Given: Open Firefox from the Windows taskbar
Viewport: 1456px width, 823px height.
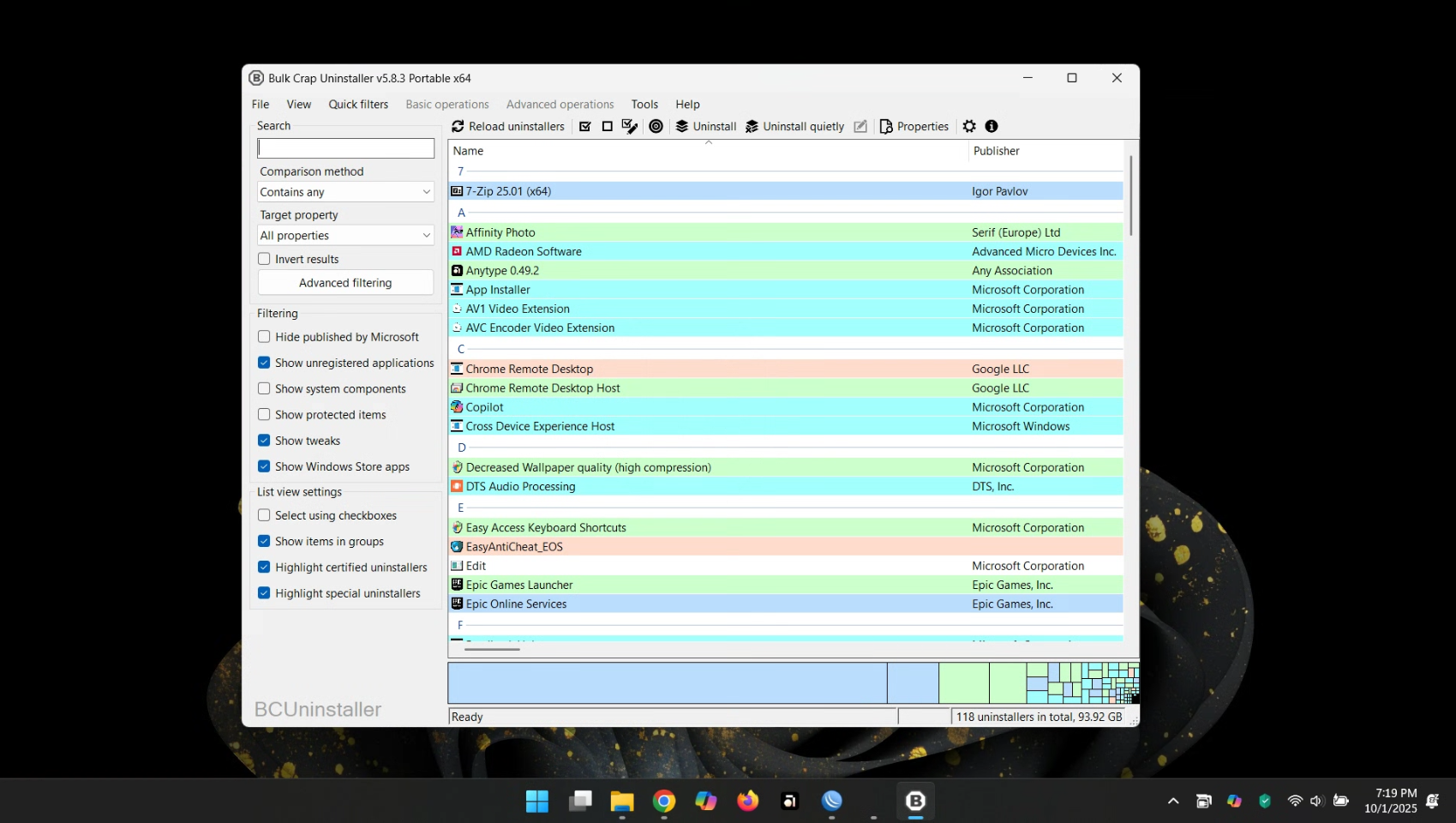Looking at the screenshot, I should click(748, 801).
